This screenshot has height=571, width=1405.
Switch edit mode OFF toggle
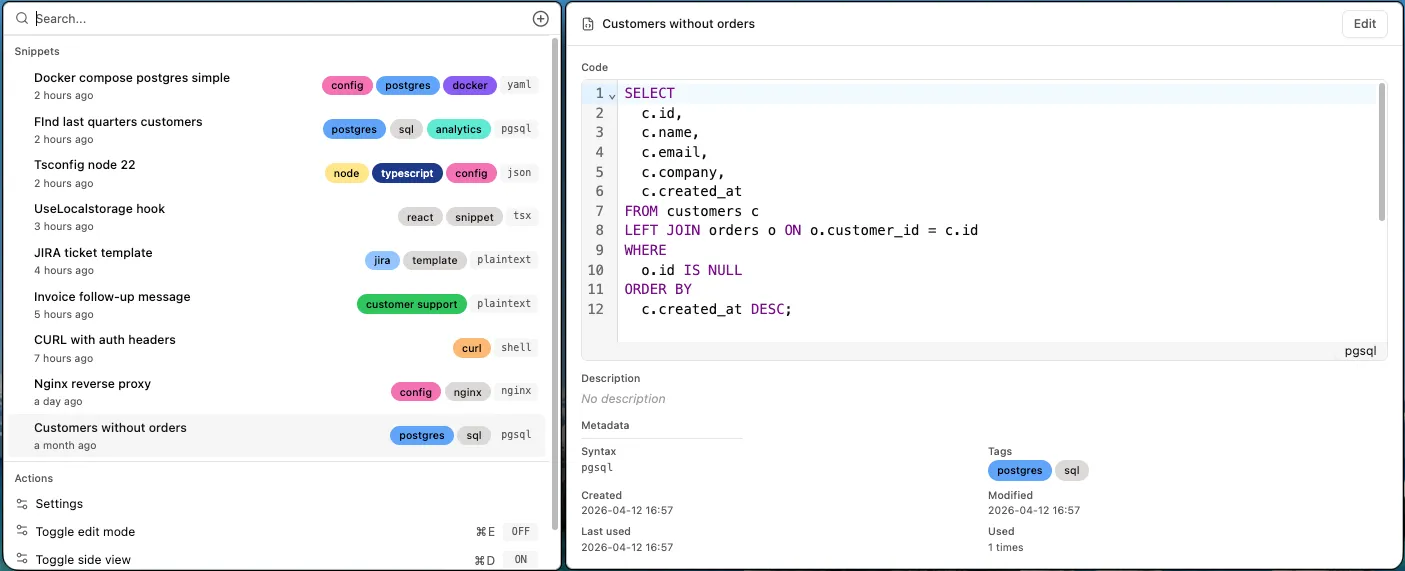click(x=520, y=532)
